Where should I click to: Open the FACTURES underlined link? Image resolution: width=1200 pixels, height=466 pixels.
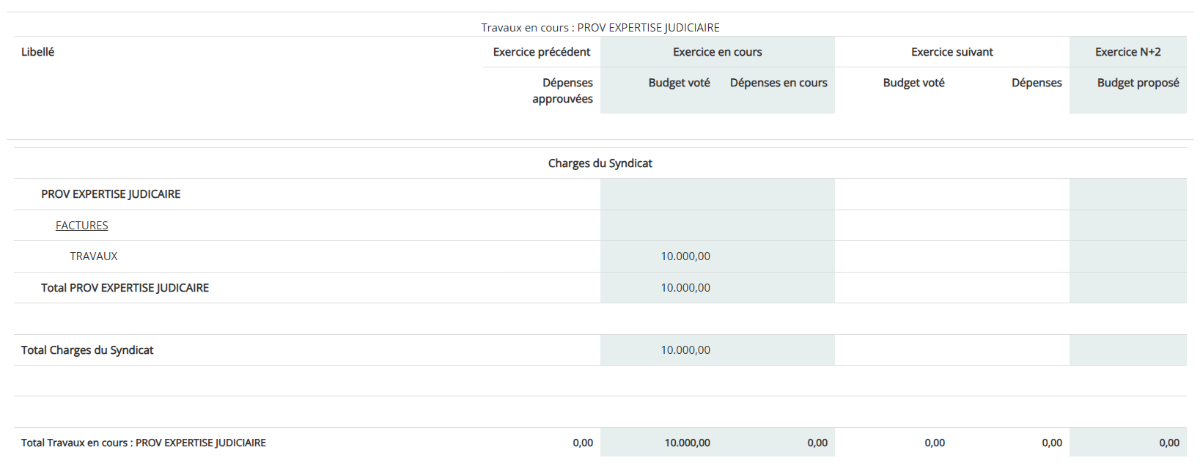click(x=82, y=225)
